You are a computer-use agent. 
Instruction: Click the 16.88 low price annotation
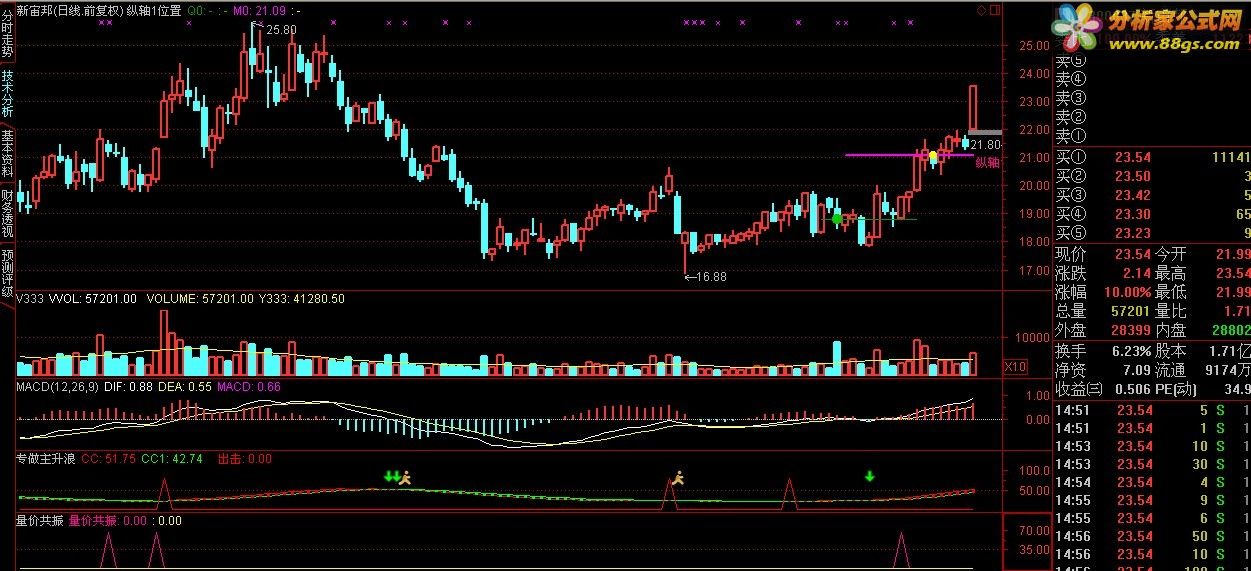(x=705, y=277)
